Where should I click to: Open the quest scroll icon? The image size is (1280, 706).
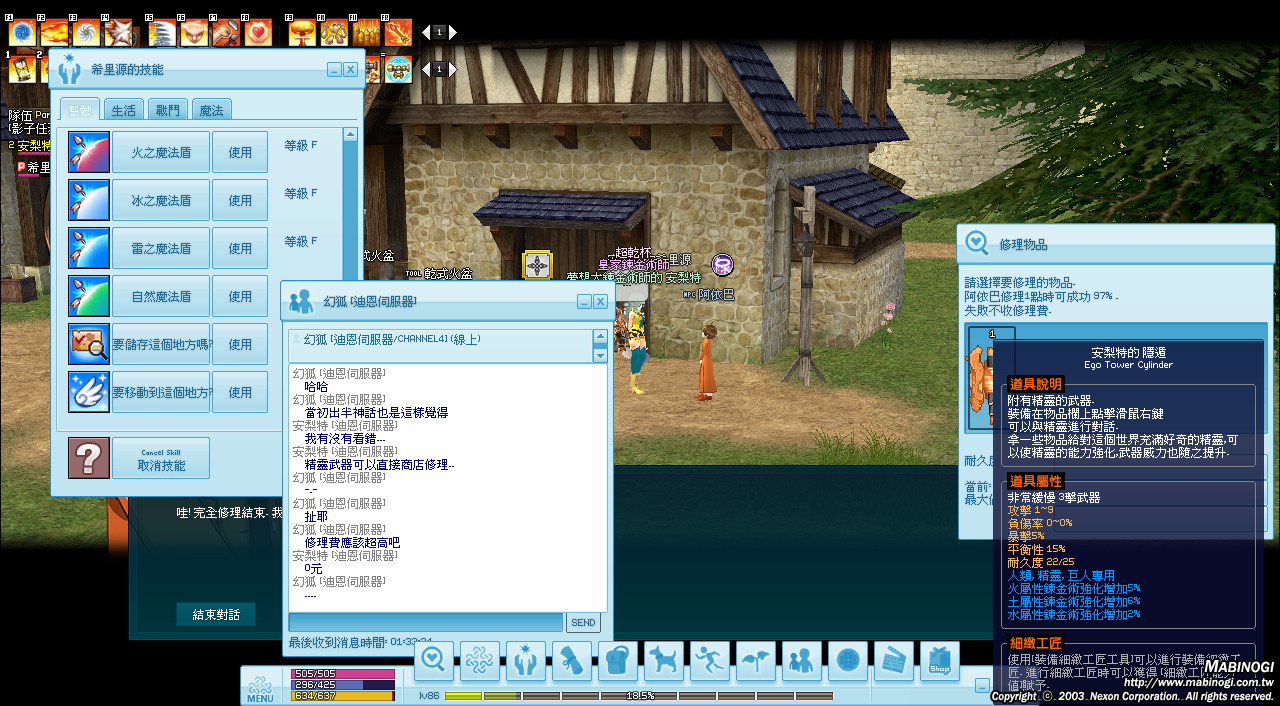[572, 661]
